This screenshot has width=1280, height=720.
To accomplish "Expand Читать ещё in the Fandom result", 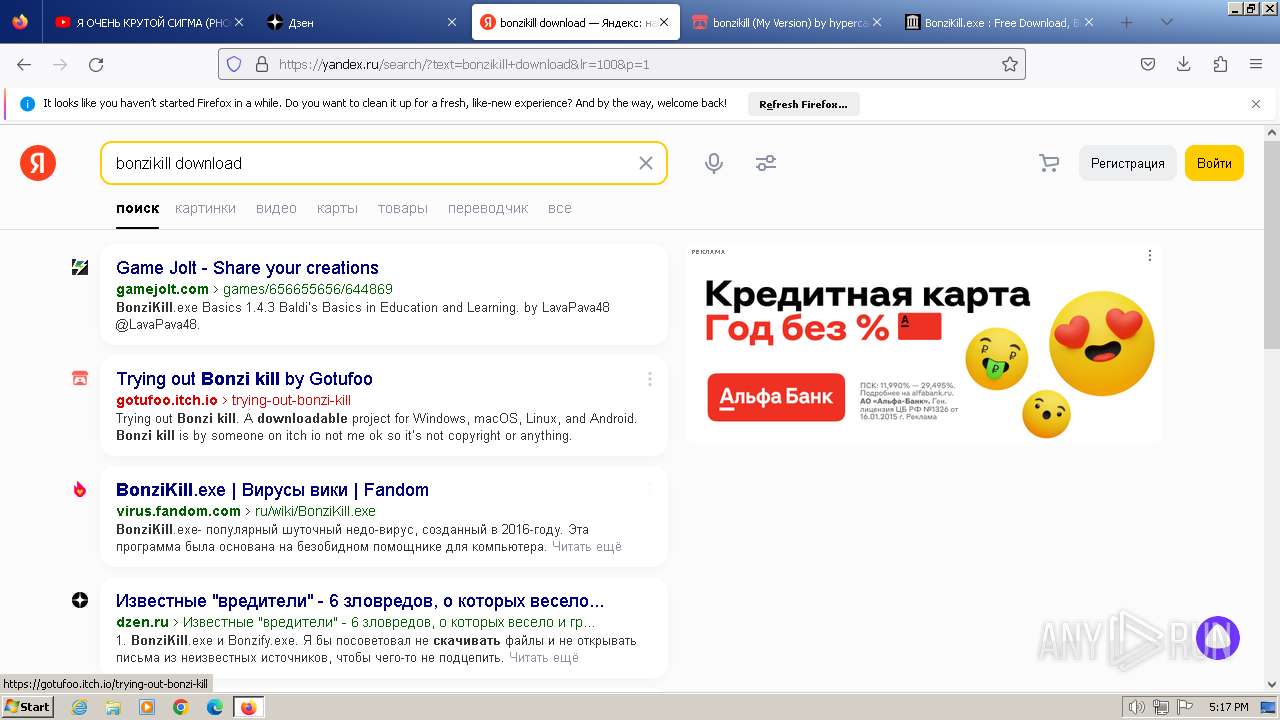I will pyautogui.click(x=587, y=547).
